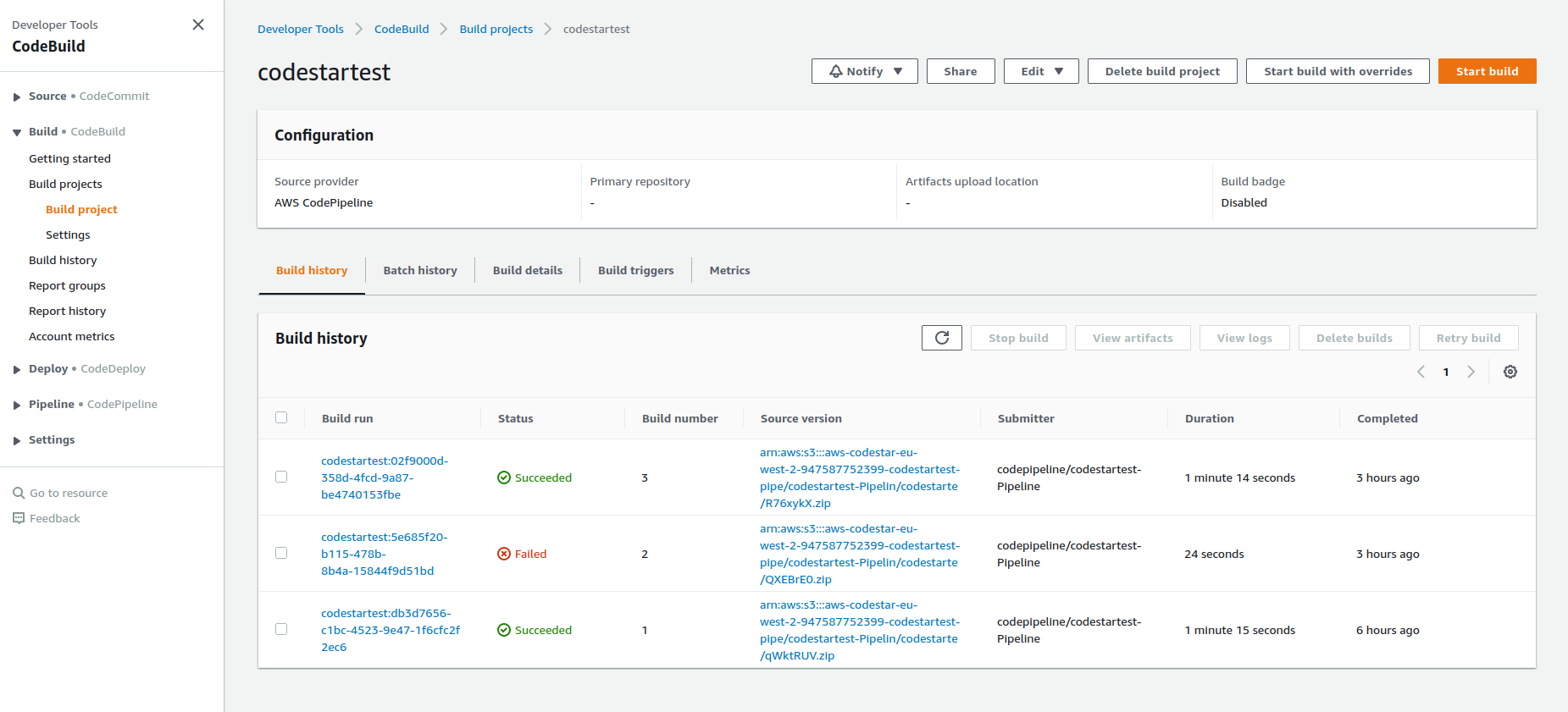Check the box for build number 1
The width and height of the screenshot is (1568, 712).
tap(281, 629)
